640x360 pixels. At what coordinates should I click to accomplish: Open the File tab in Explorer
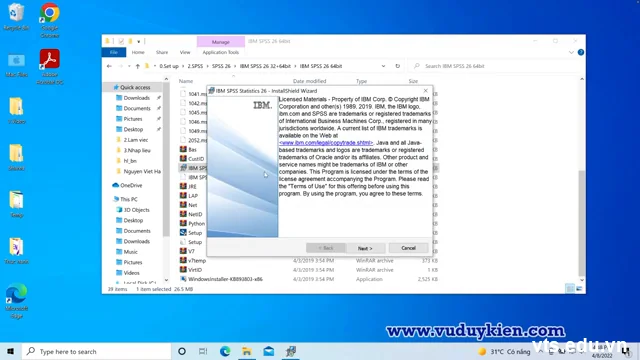[x=114, y=52]
